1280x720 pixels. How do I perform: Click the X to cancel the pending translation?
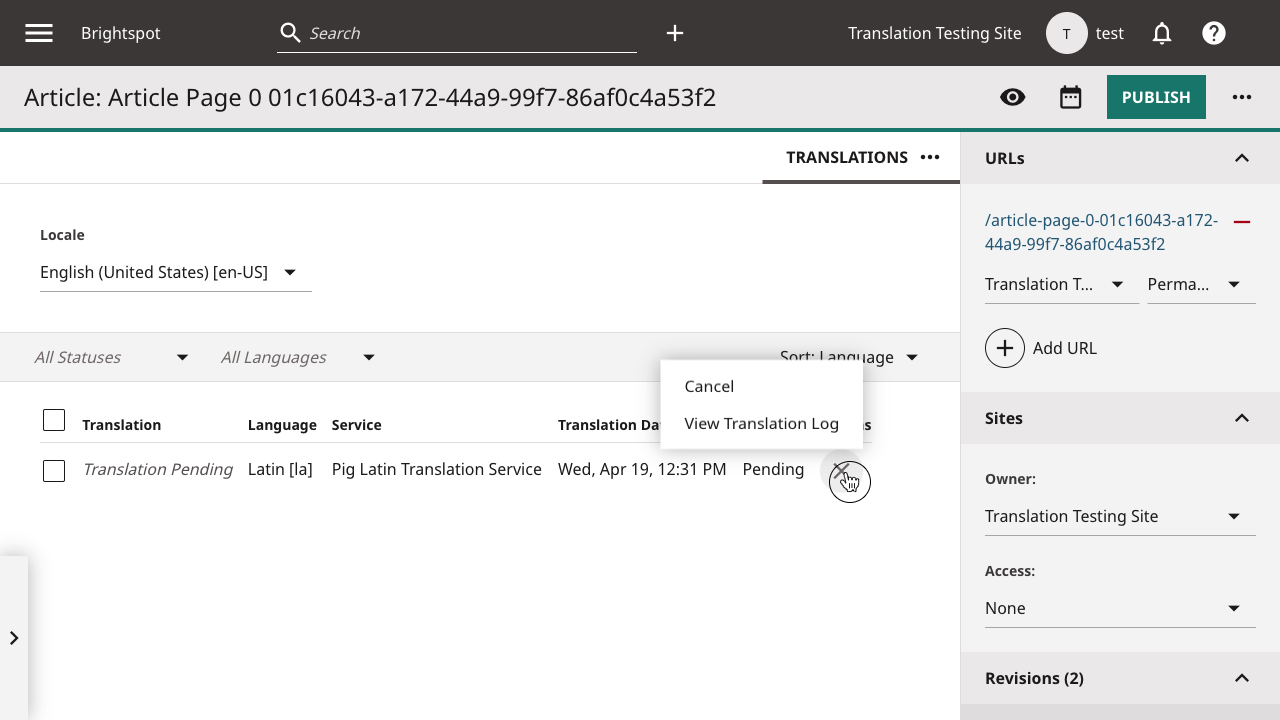coord(849,470)
